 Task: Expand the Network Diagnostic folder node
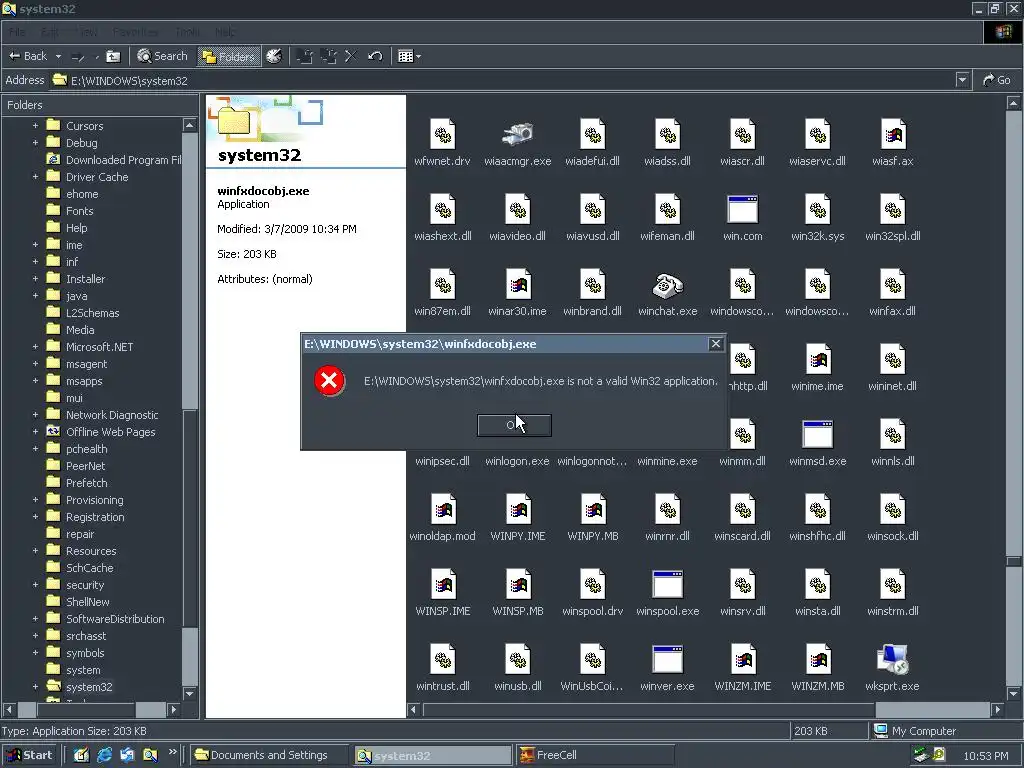point(35,415)
